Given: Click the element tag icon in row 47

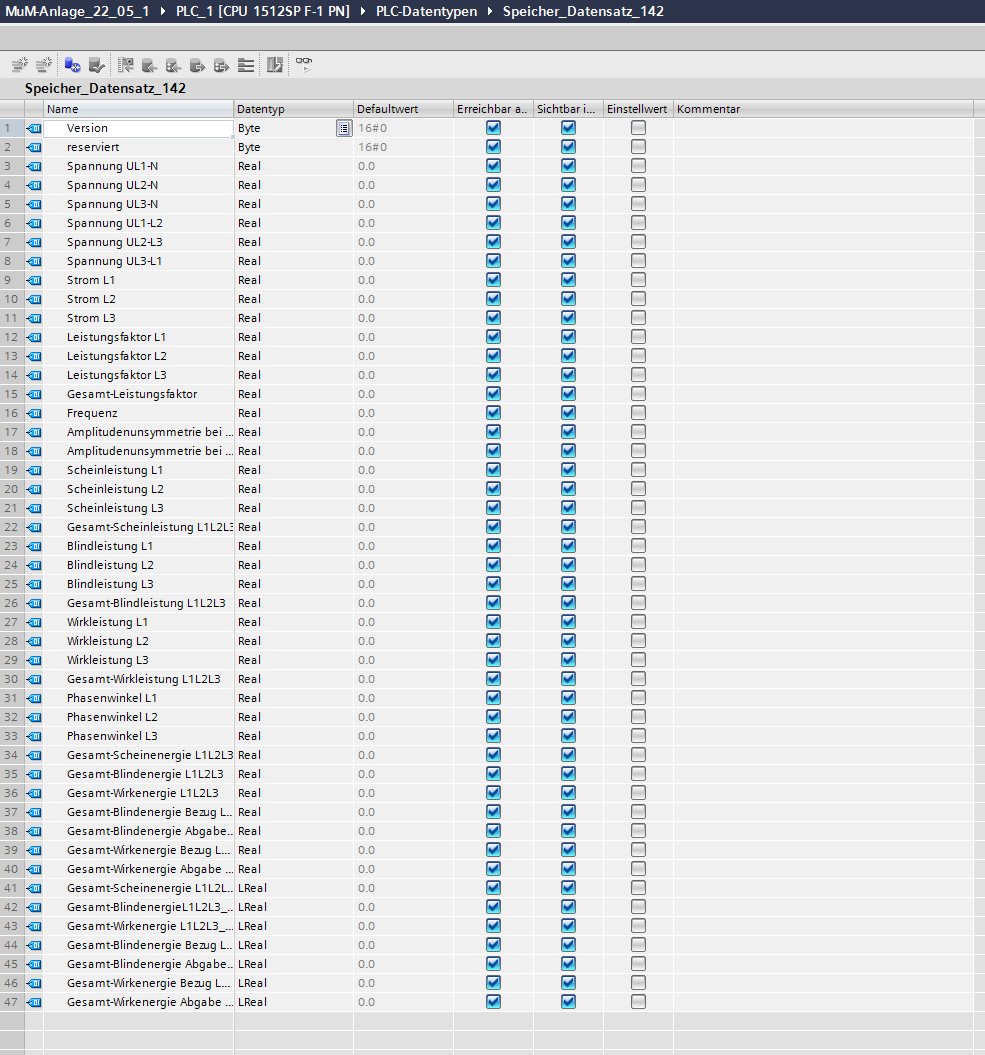Looking at the screenshot, I should pos(34,1002).
